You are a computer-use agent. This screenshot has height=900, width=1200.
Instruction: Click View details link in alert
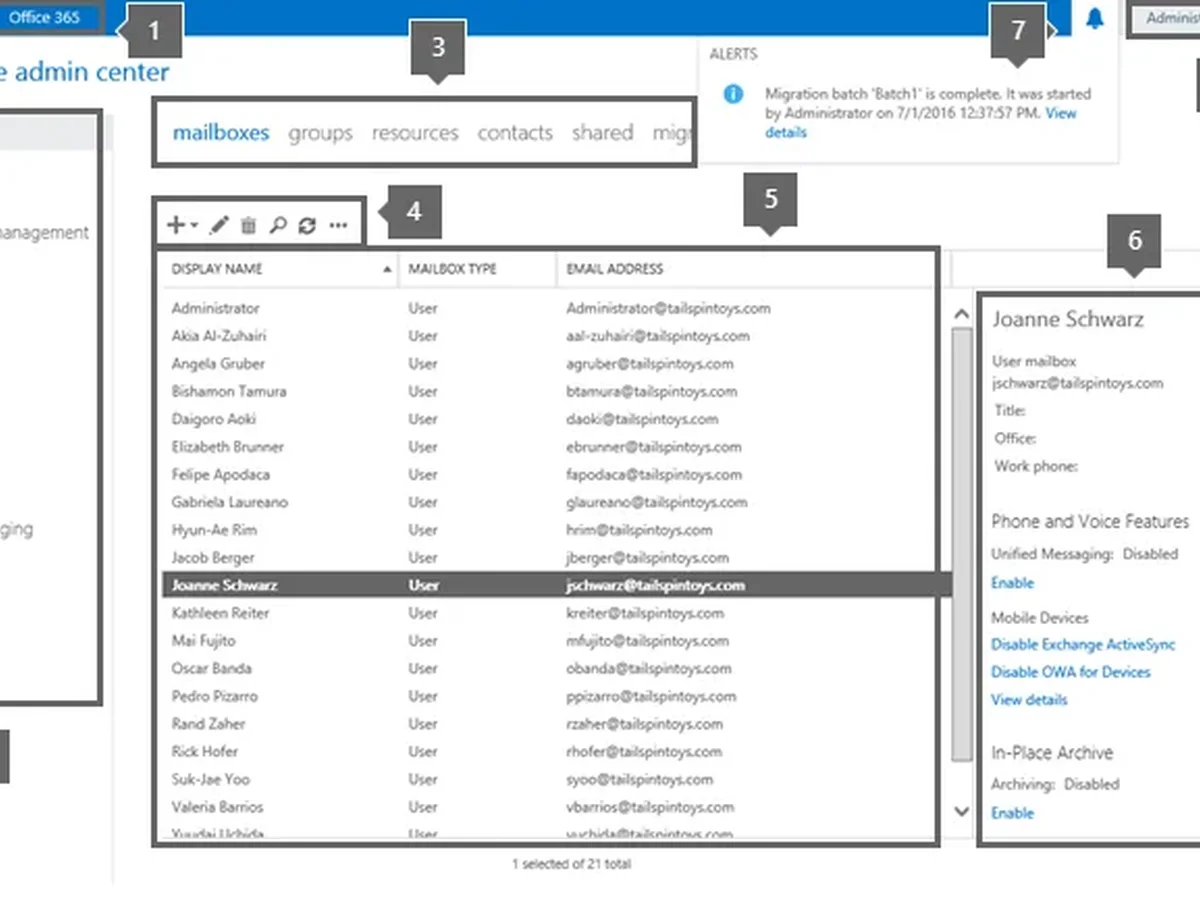click(x=921, y=122)
